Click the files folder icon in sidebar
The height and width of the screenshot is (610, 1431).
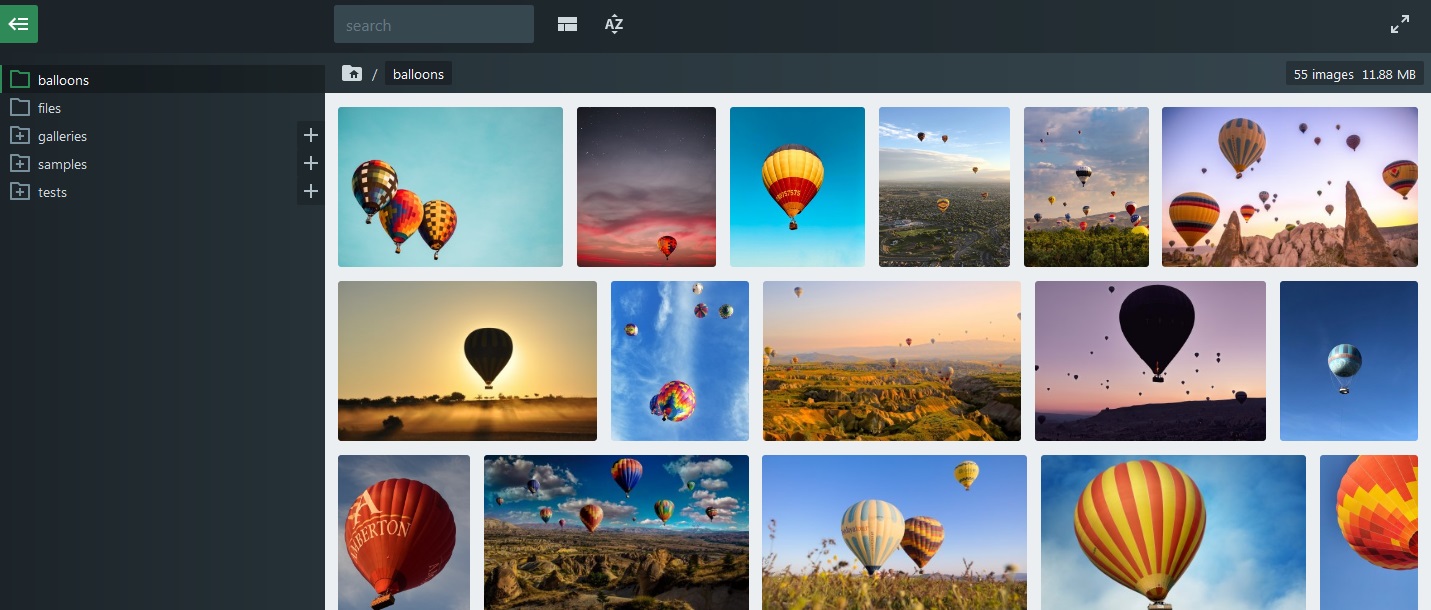[19, 108]
